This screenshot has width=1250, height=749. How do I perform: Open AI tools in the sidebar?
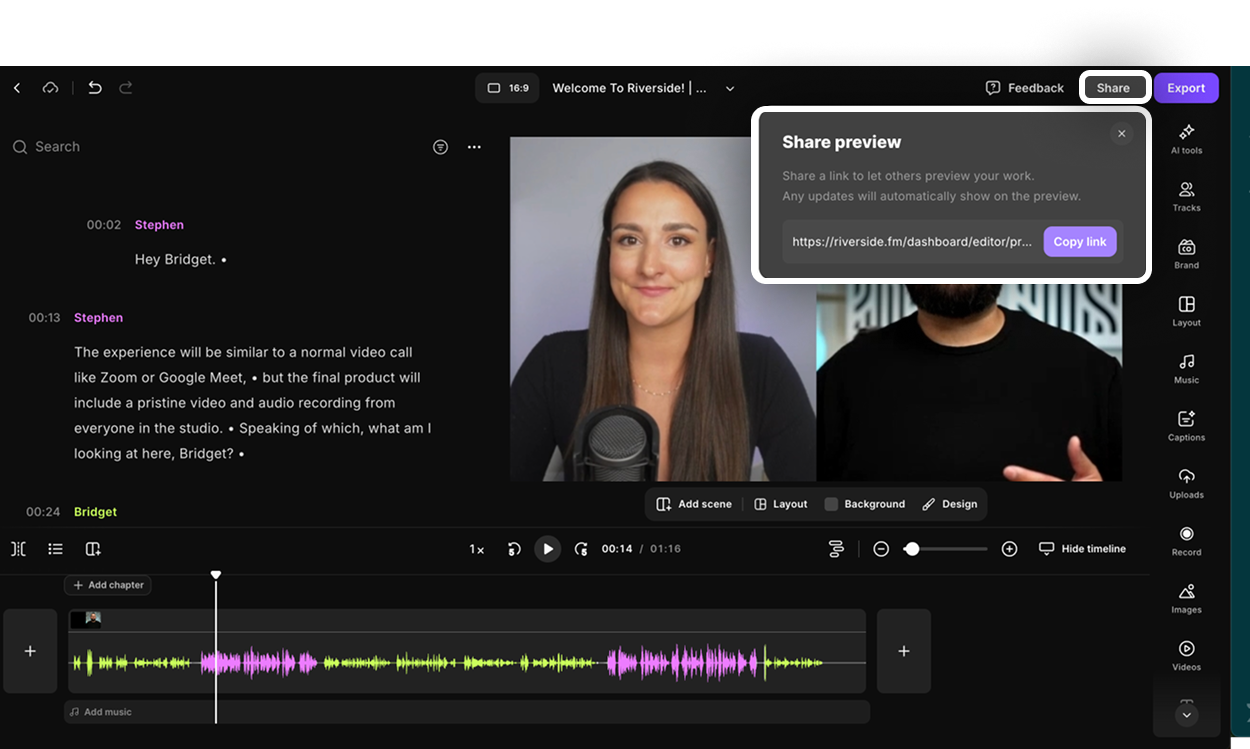pyautogui.click(x=1186, y=138)
